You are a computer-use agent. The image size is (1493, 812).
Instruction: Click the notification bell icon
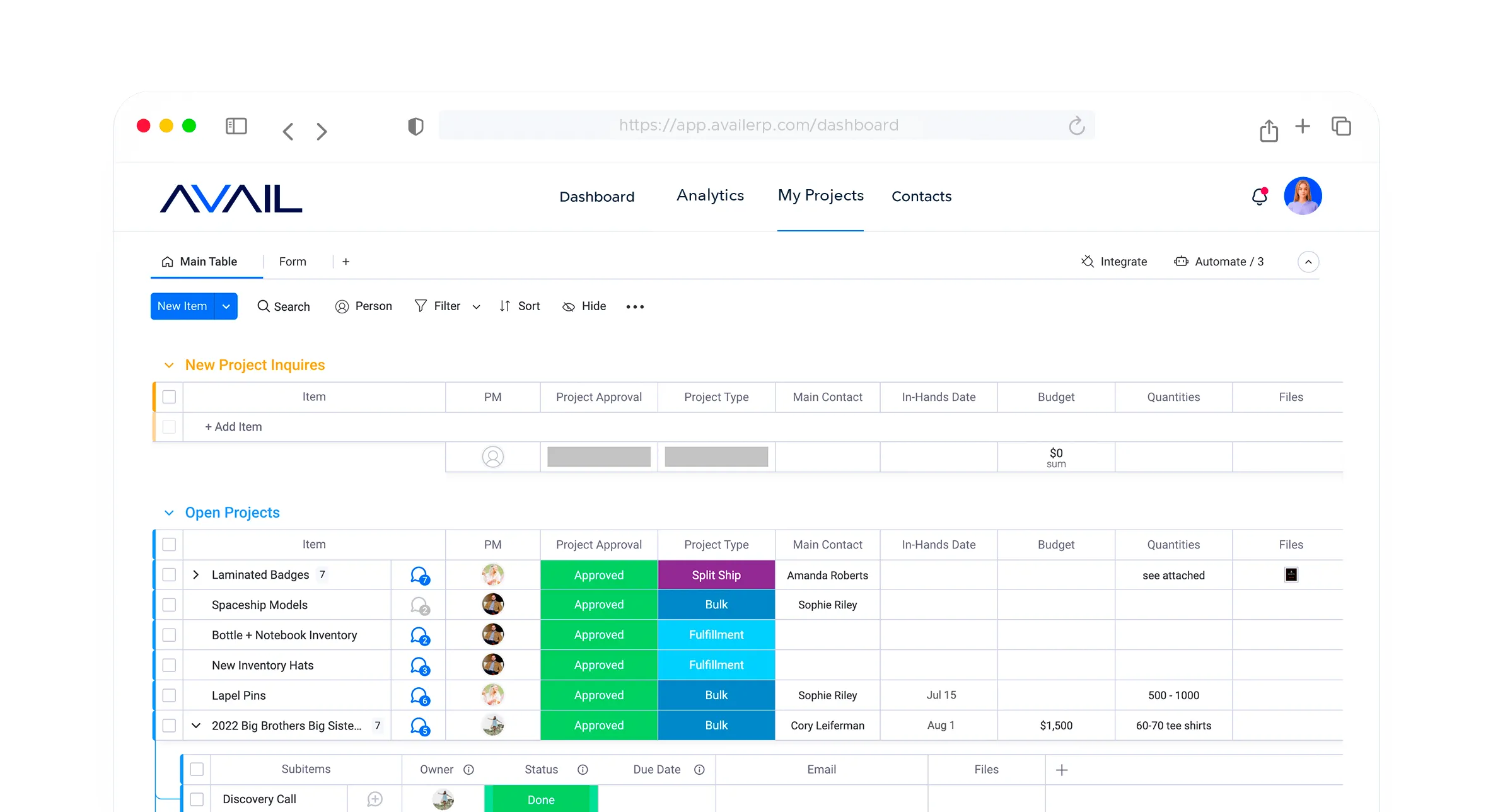click(1259, 197)
